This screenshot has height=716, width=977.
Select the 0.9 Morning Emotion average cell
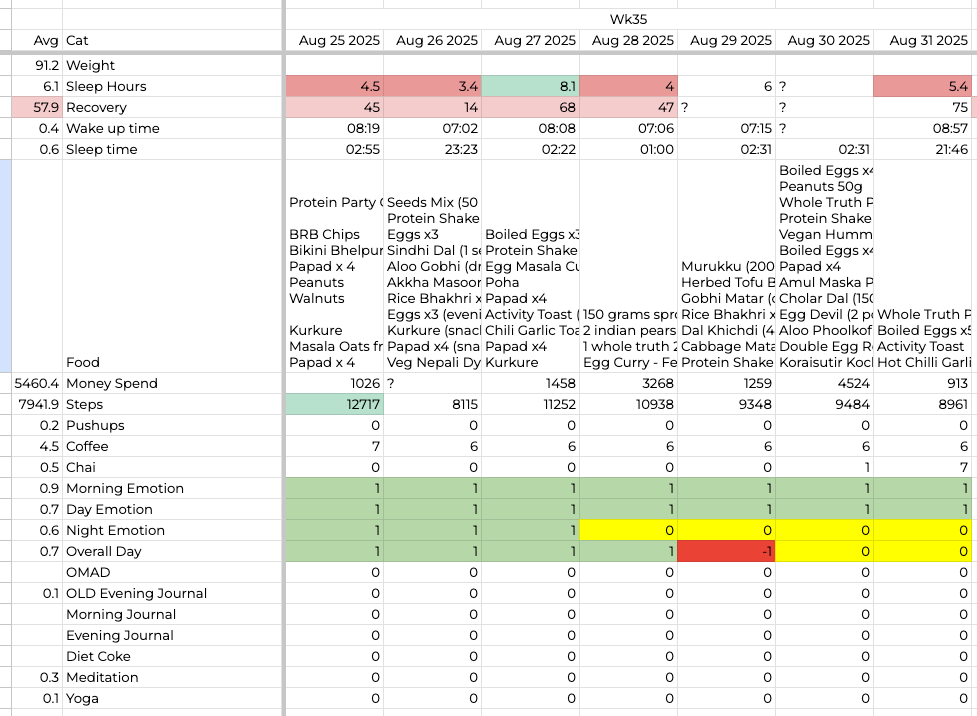click(x=37, y=489)
